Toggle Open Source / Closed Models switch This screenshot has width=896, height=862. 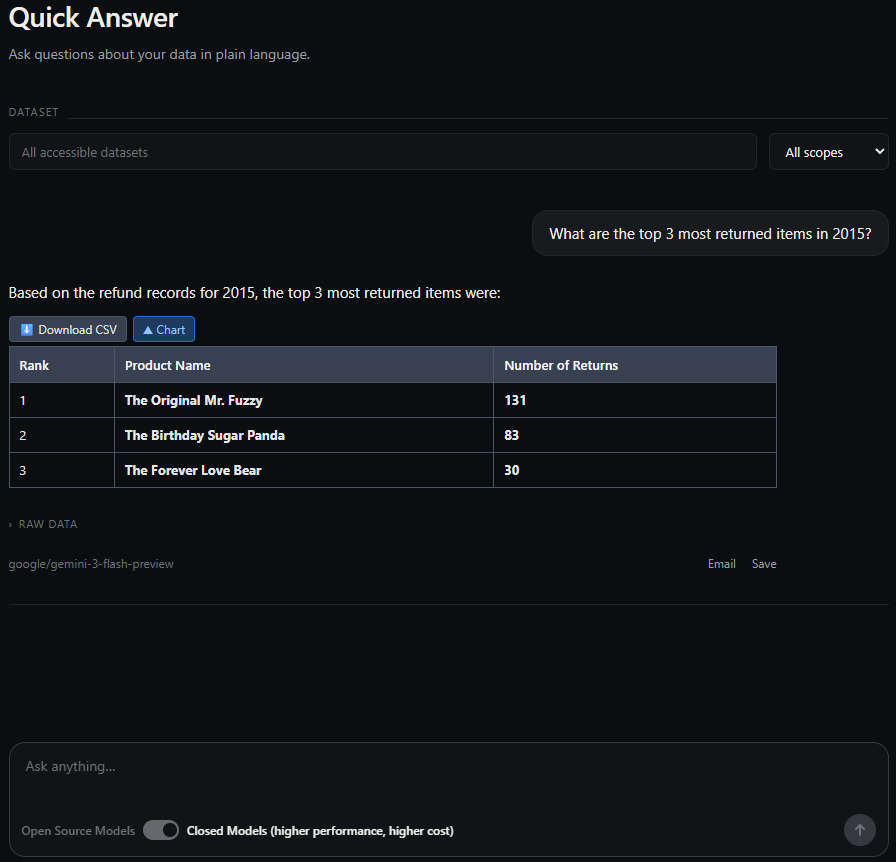point(161,830)
